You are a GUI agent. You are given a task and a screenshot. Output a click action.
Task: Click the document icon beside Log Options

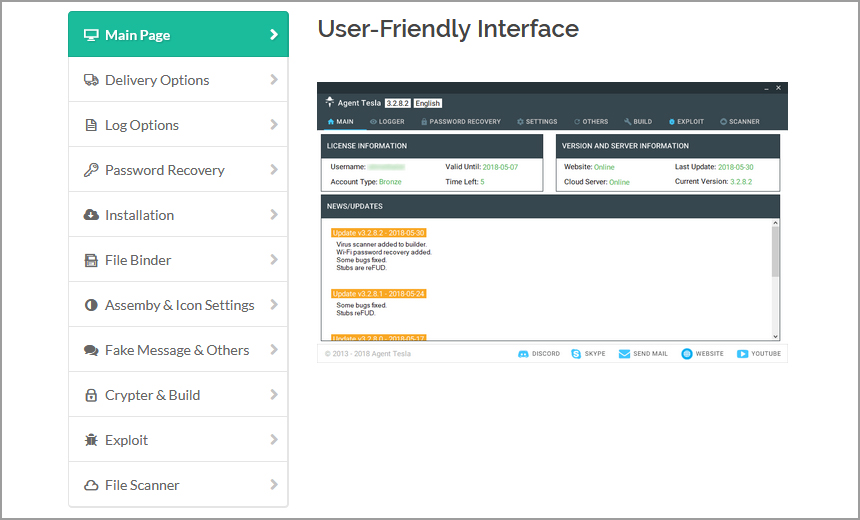[91, 125]
